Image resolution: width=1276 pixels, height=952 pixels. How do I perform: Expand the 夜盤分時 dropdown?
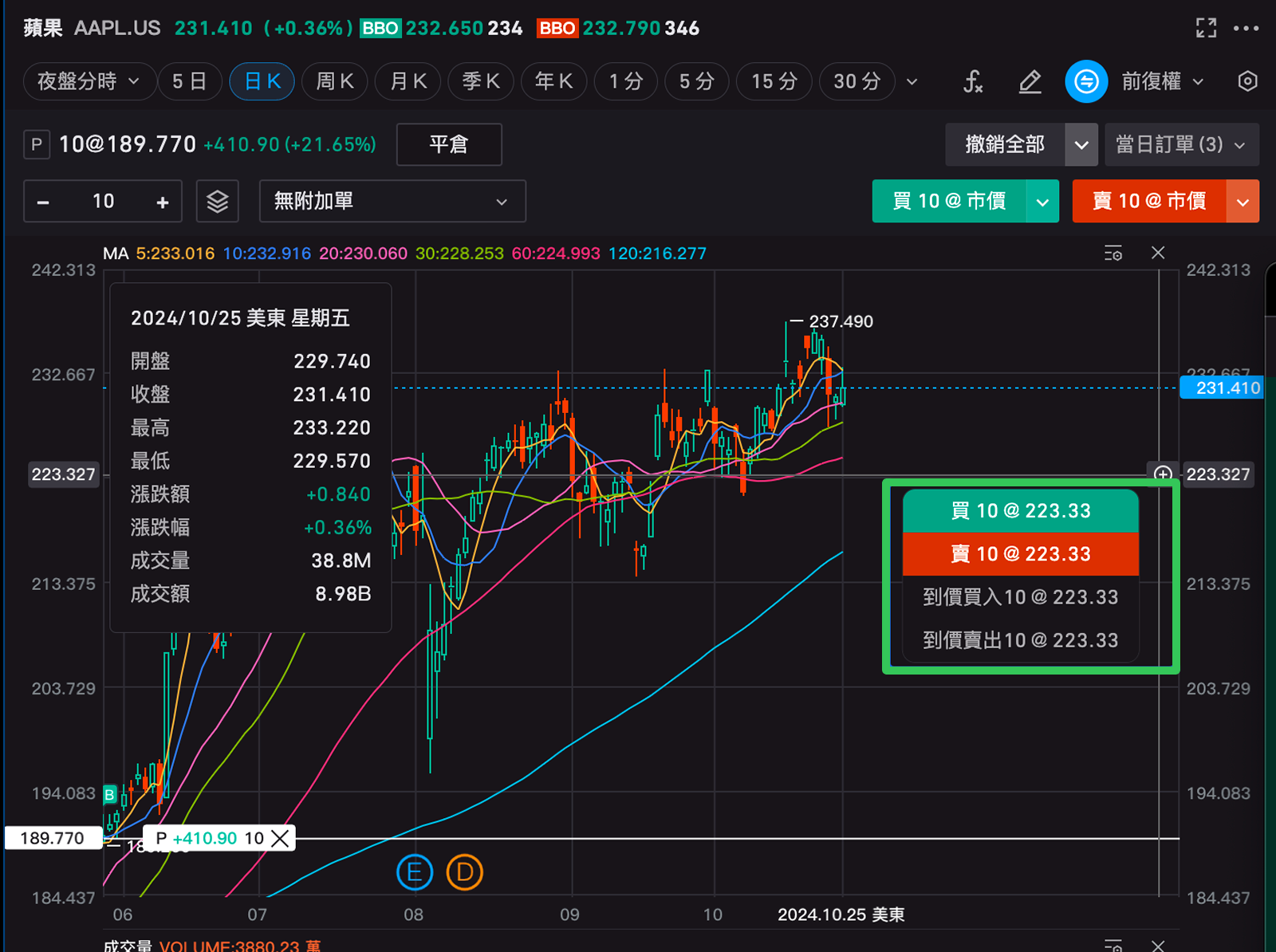click(89, 81)
